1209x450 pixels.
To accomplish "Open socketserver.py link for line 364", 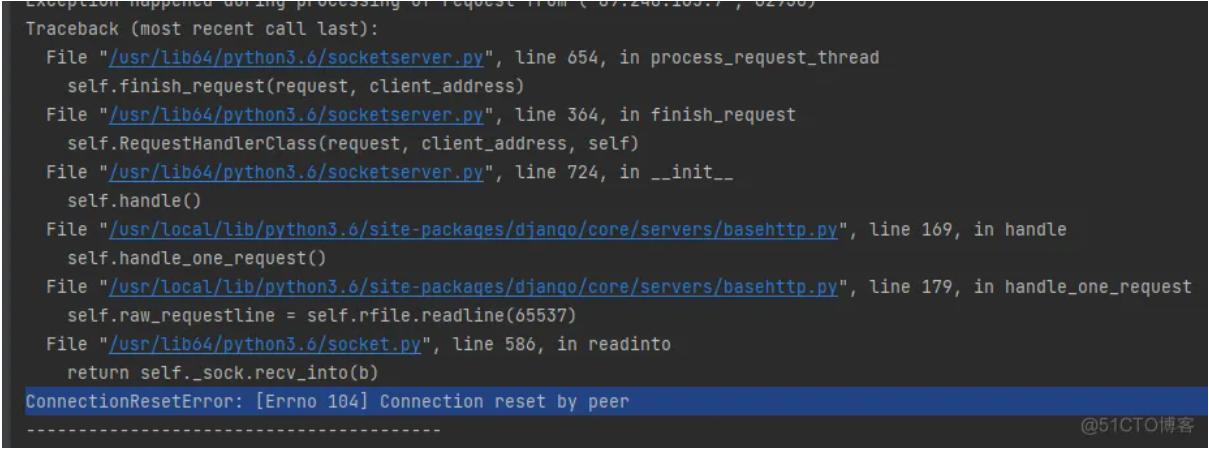I will pyautogui.click(x=294, y=115).
